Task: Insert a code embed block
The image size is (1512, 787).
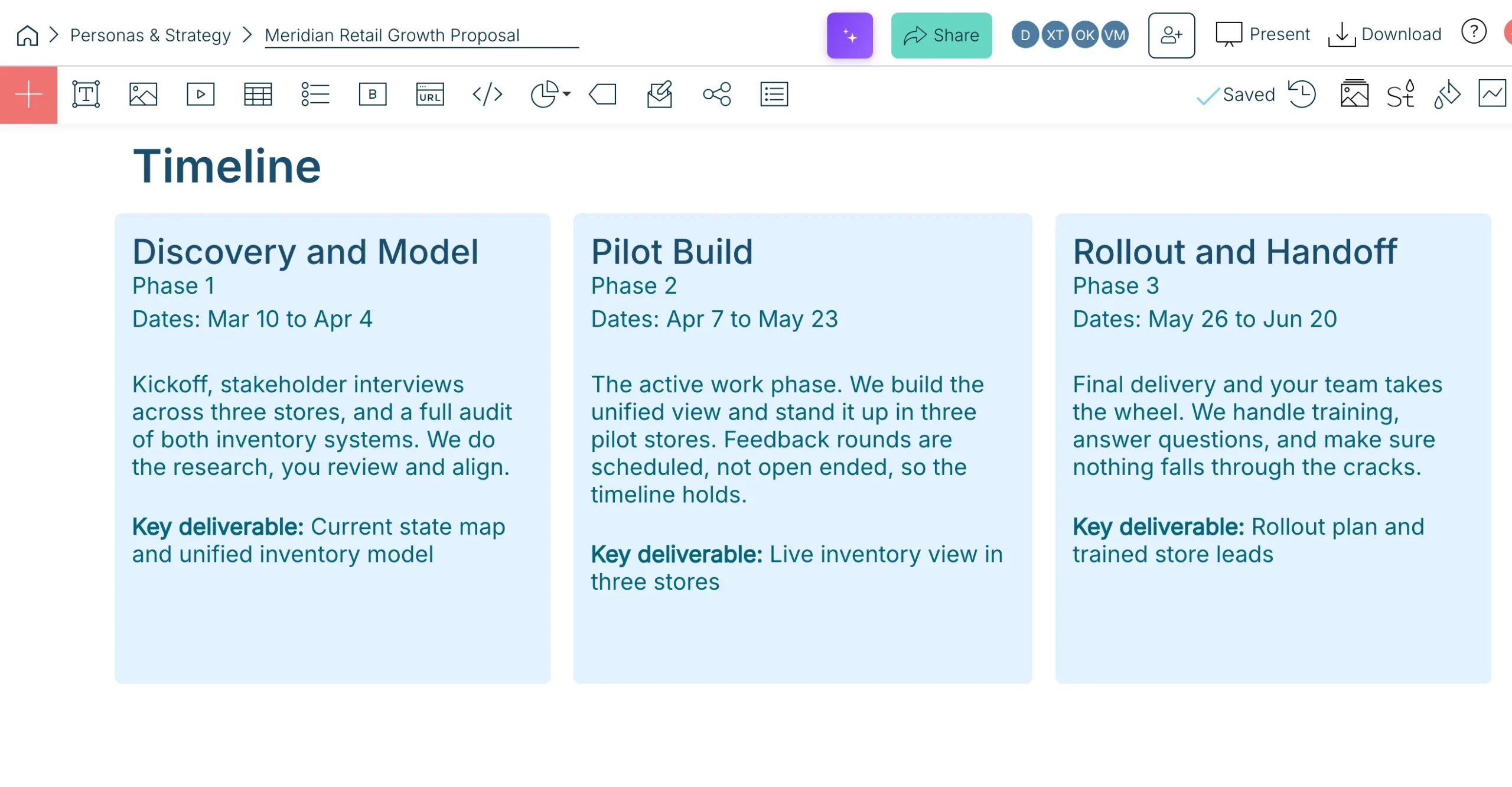Action: pos(487,95)
